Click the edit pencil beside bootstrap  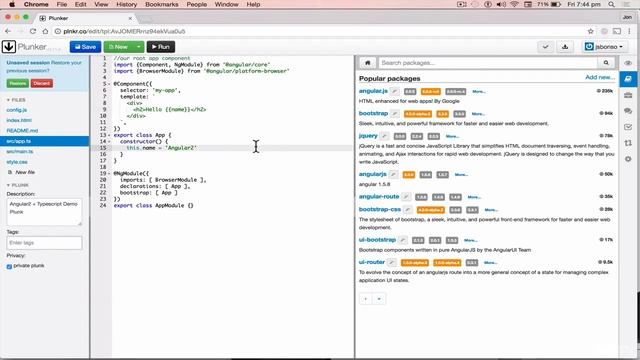pos(394,114)
